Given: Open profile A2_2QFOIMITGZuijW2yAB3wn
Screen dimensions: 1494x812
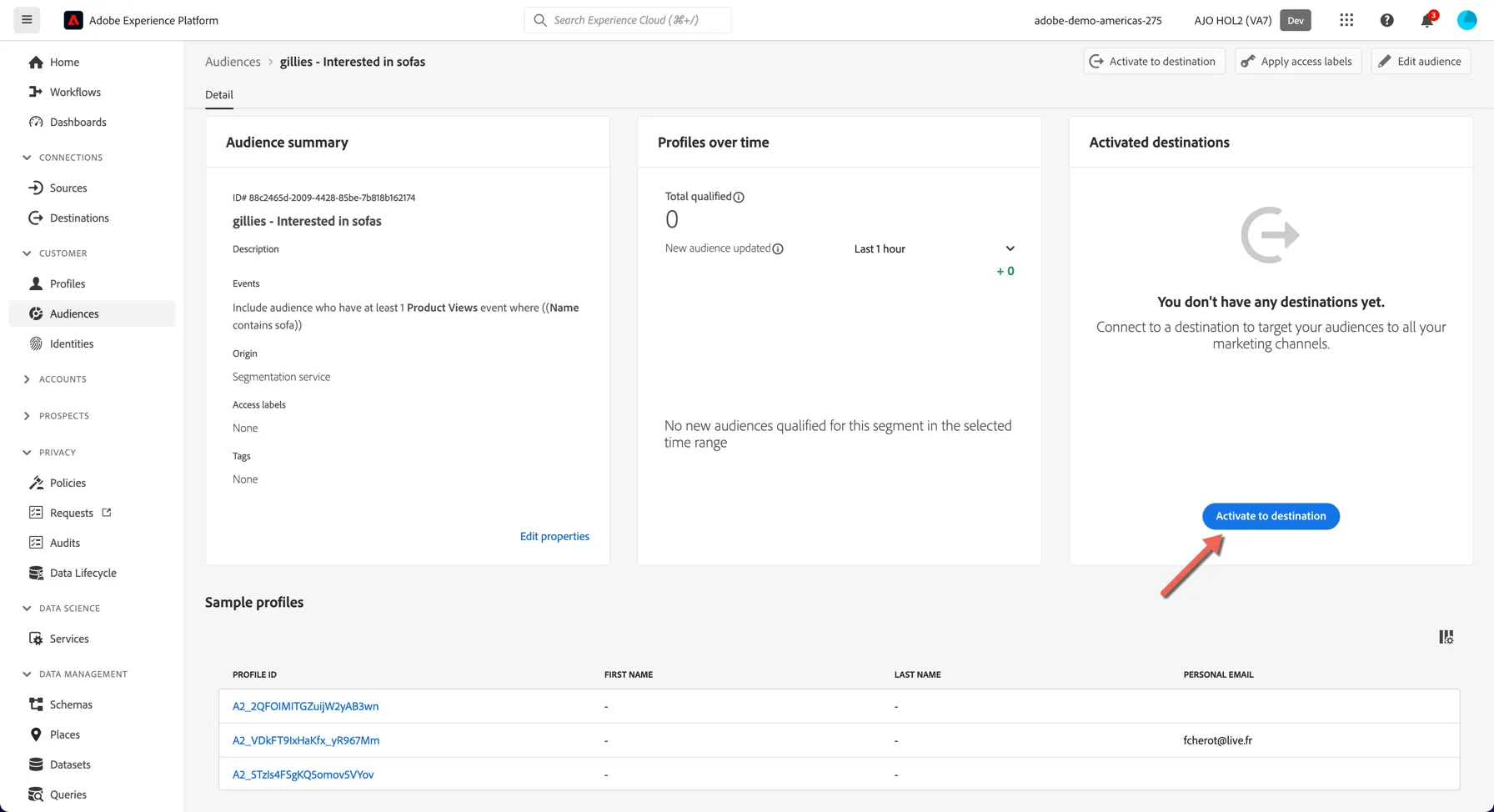Looking at the screenshot, I should (305, 706).
